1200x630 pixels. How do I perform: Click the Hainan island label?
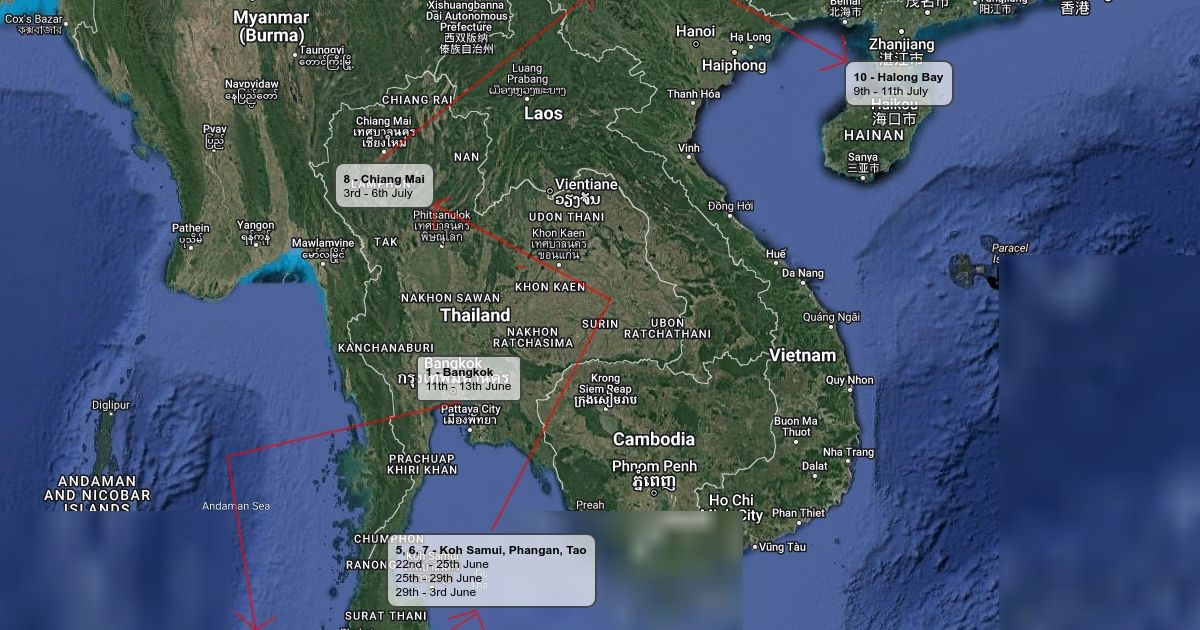[874, 135]
